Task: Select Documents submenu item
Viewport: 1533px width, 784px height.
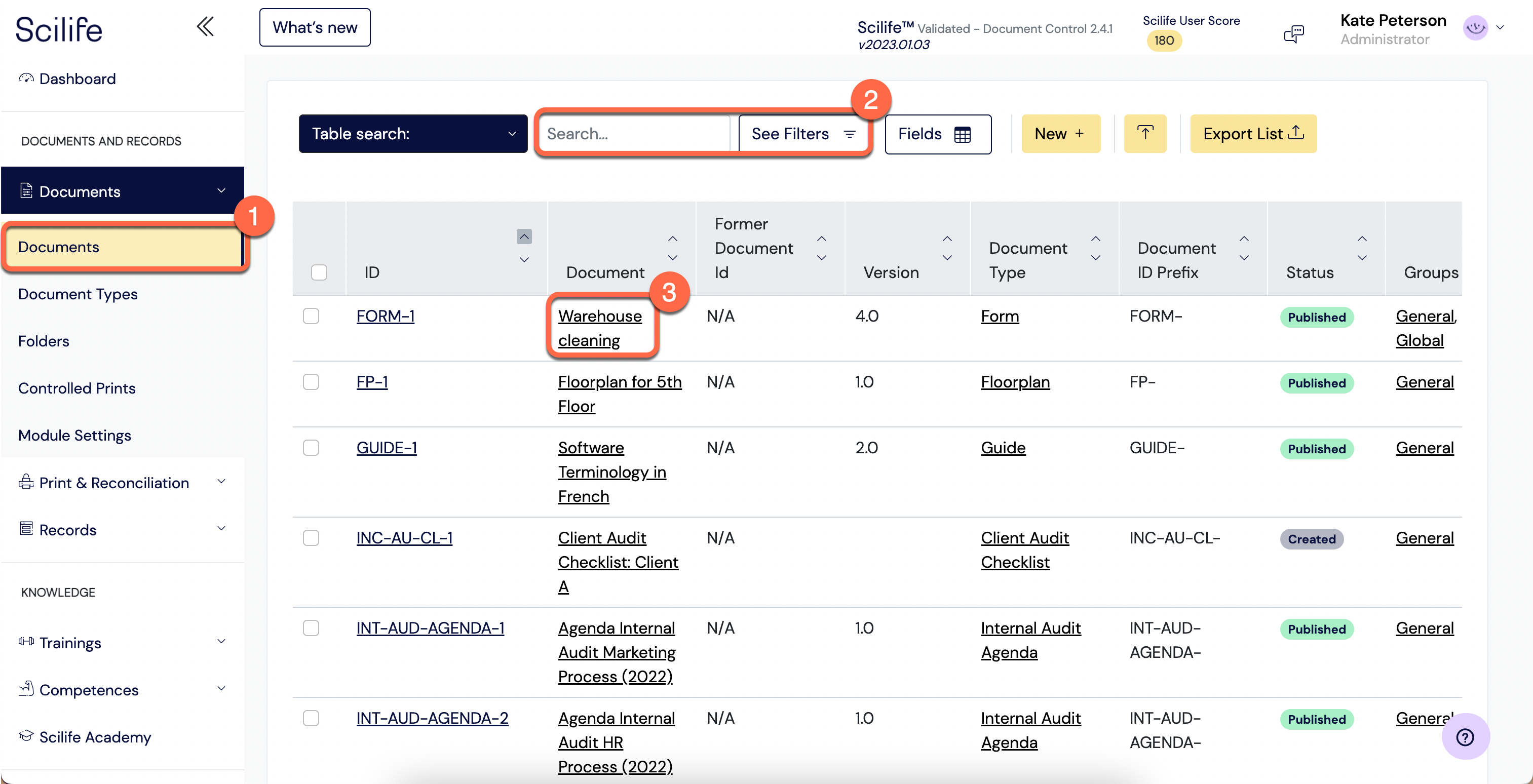Action: [123, 248]
